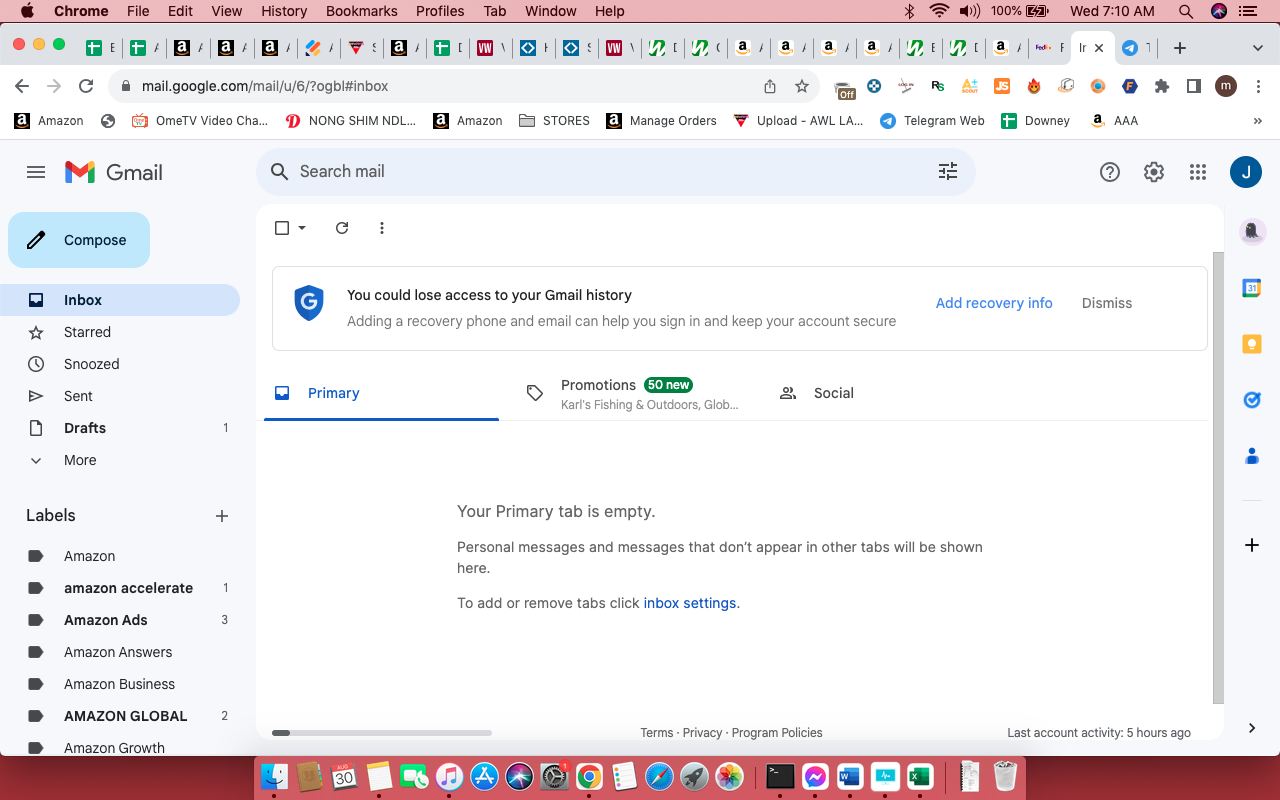Viewport: 1280px width, 800px height.
Task: Refresh the Gmail inbox list
Action: pos(342,228)
